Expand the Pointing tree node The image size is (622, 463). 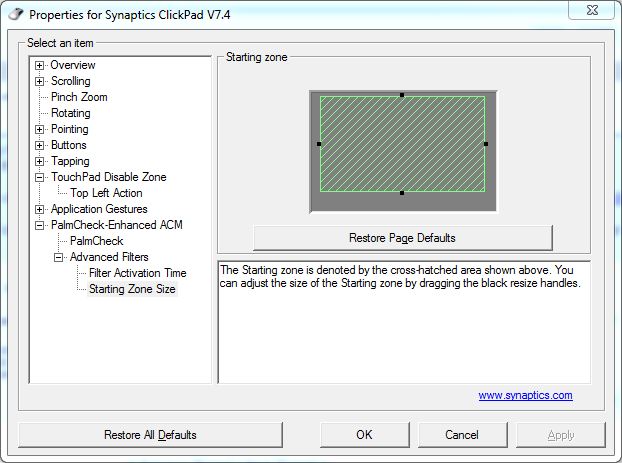(39, 129)
